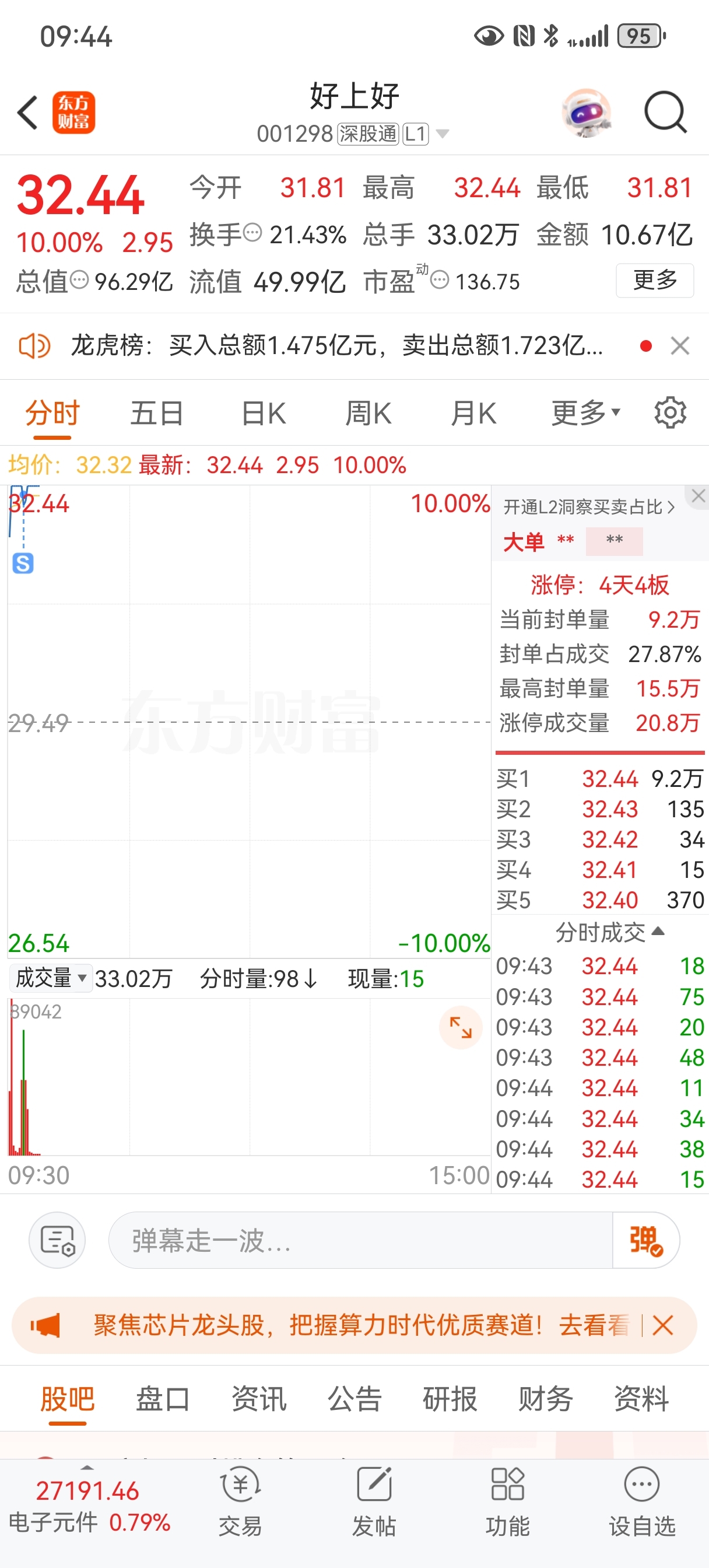Viewport: 709px width, 1568px height.
Task: Switch to the 五日 tab
Action: 157,414
